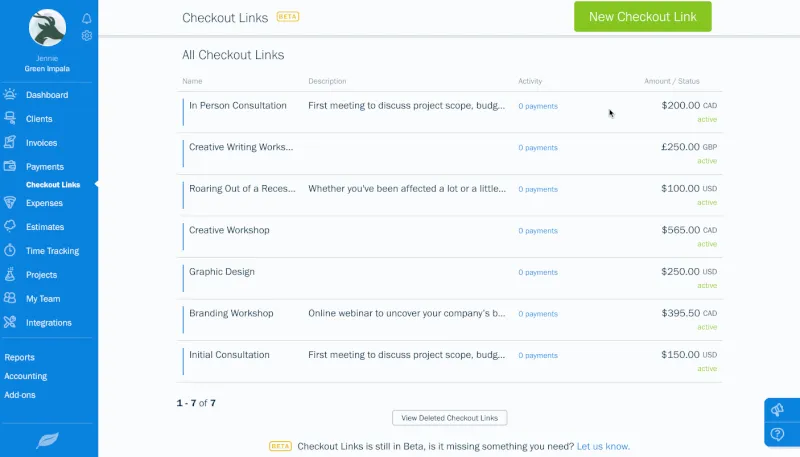Click the Dashboard sidebar icon

10,95
